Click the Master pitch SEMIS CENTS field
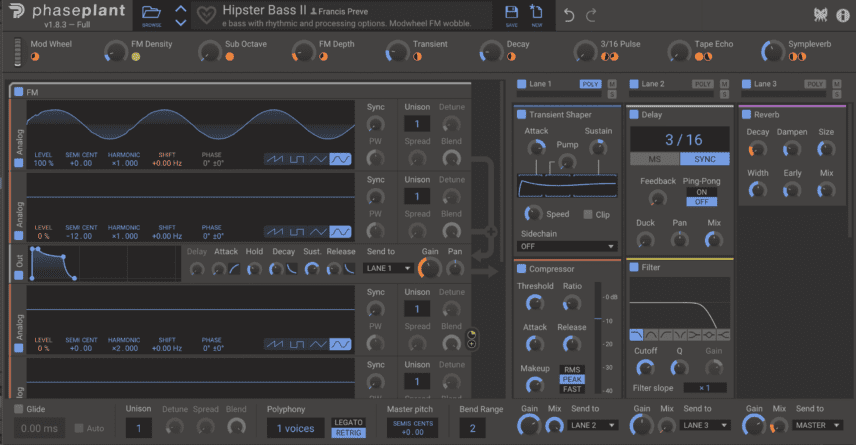 (x=413, y=428)
